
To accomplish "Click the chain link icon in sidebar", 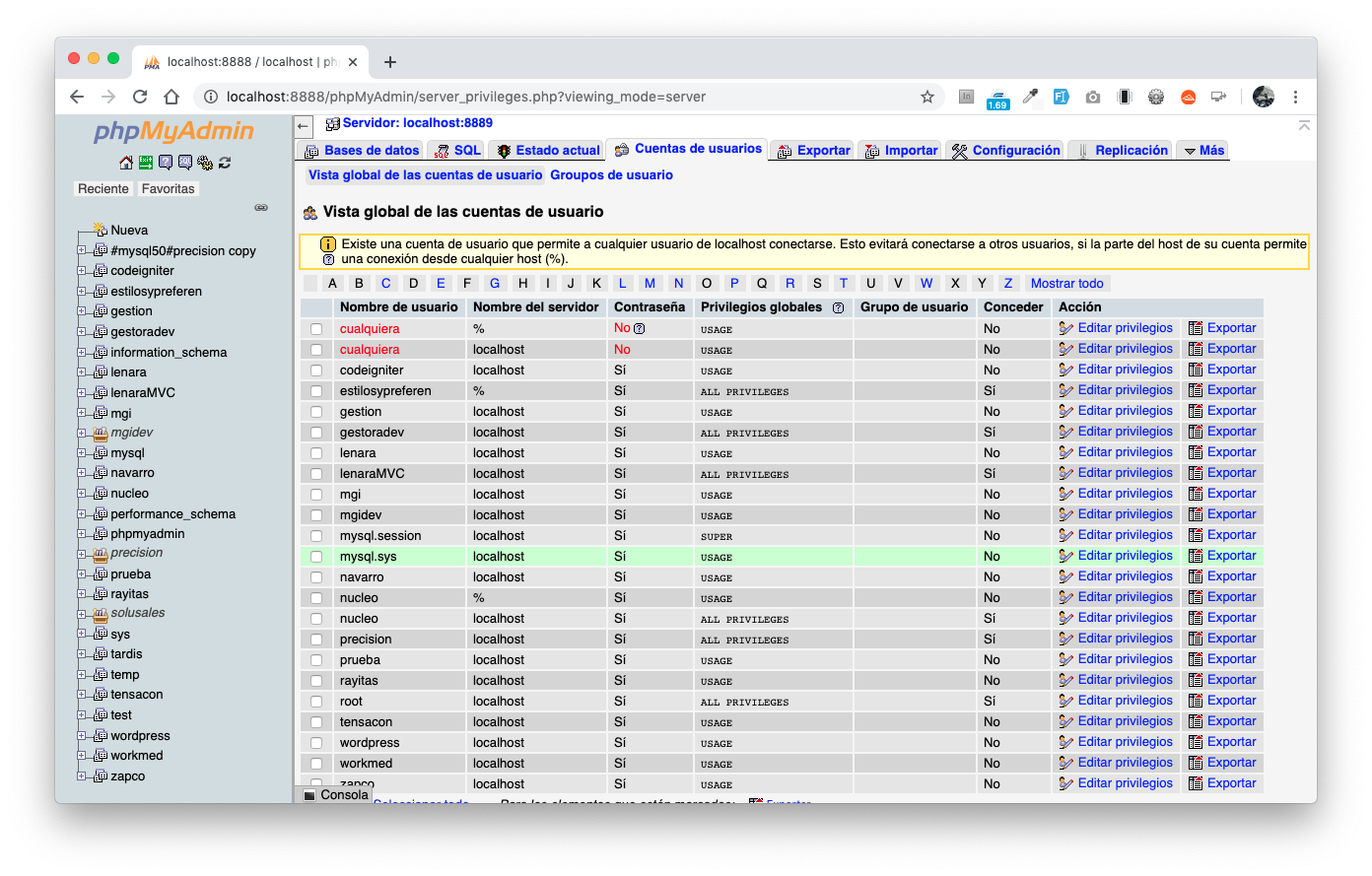I will click(261, 207).
